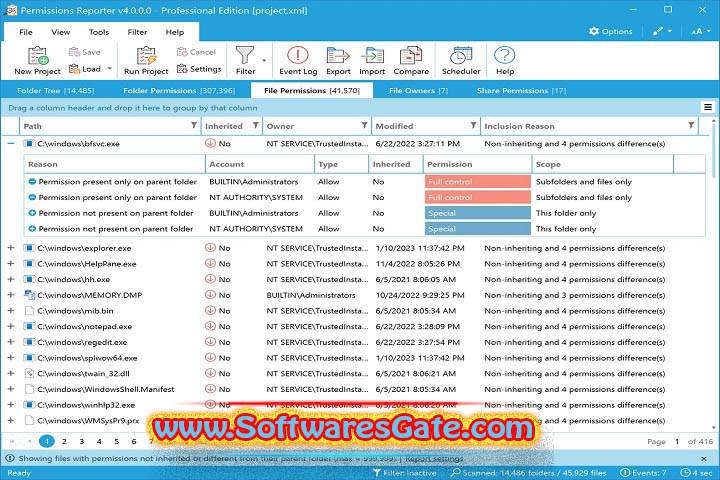
Task: Open the Filter dropdown arrow
Action: coord(264,61)
